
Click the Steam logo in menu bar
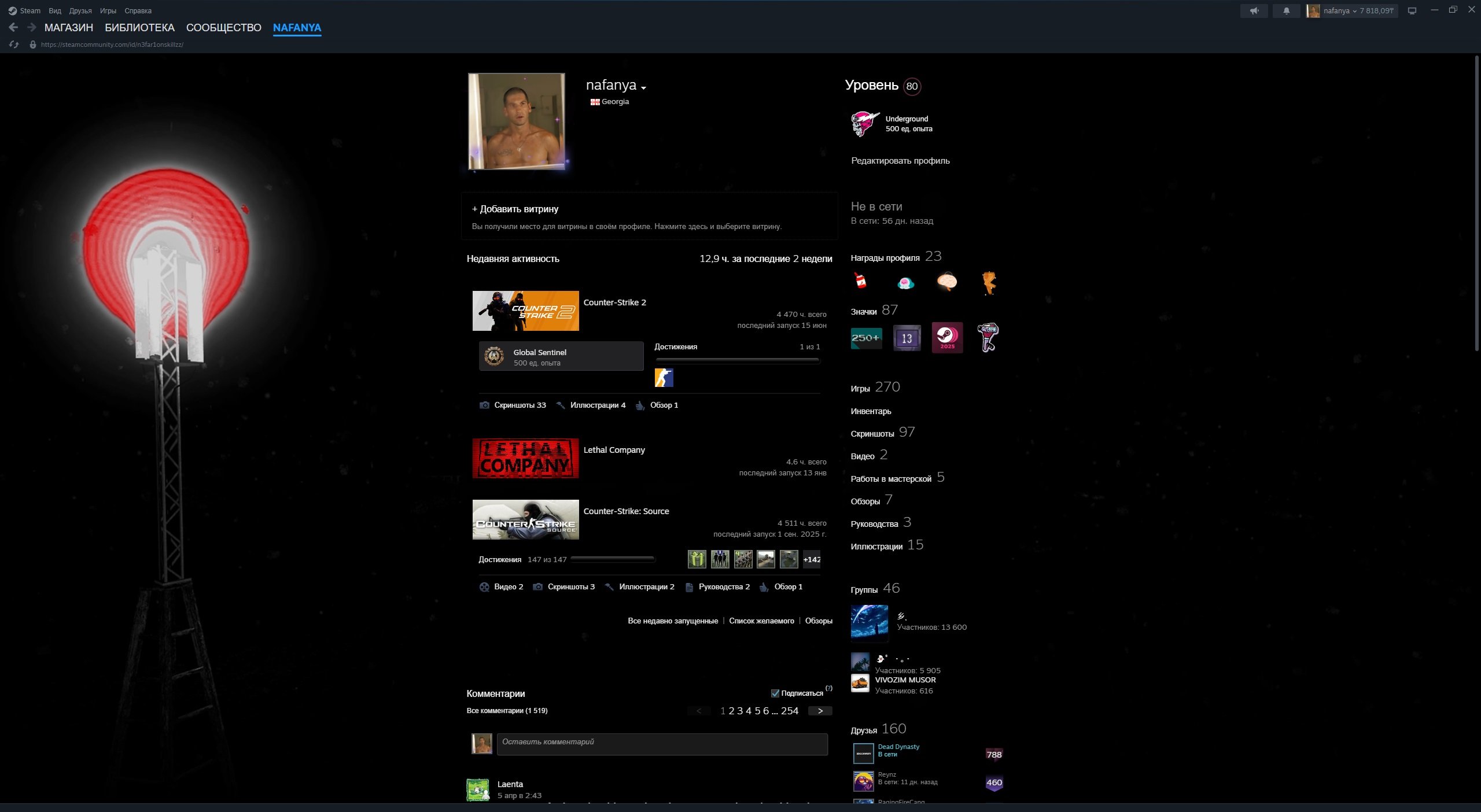coord(13,10)
